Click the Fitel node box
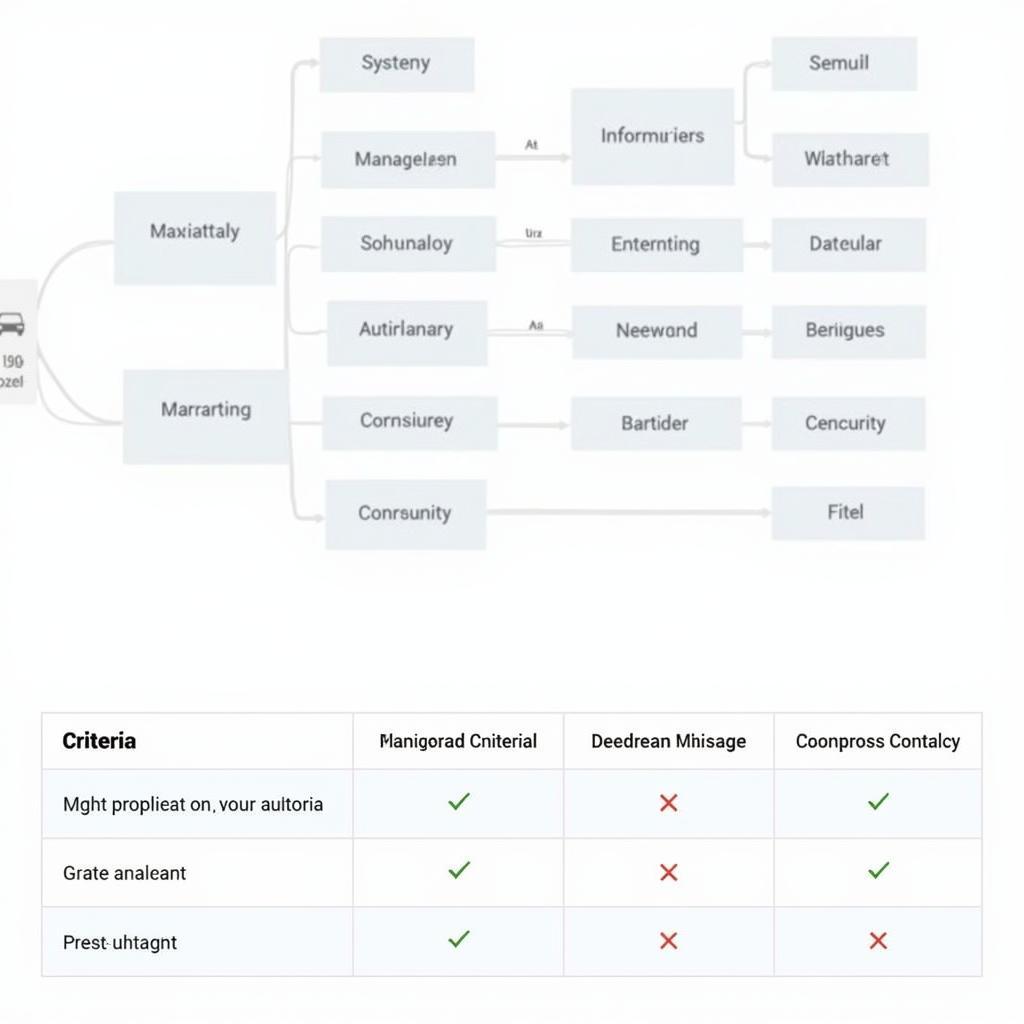1024x1024 pixels. point(847,513)
